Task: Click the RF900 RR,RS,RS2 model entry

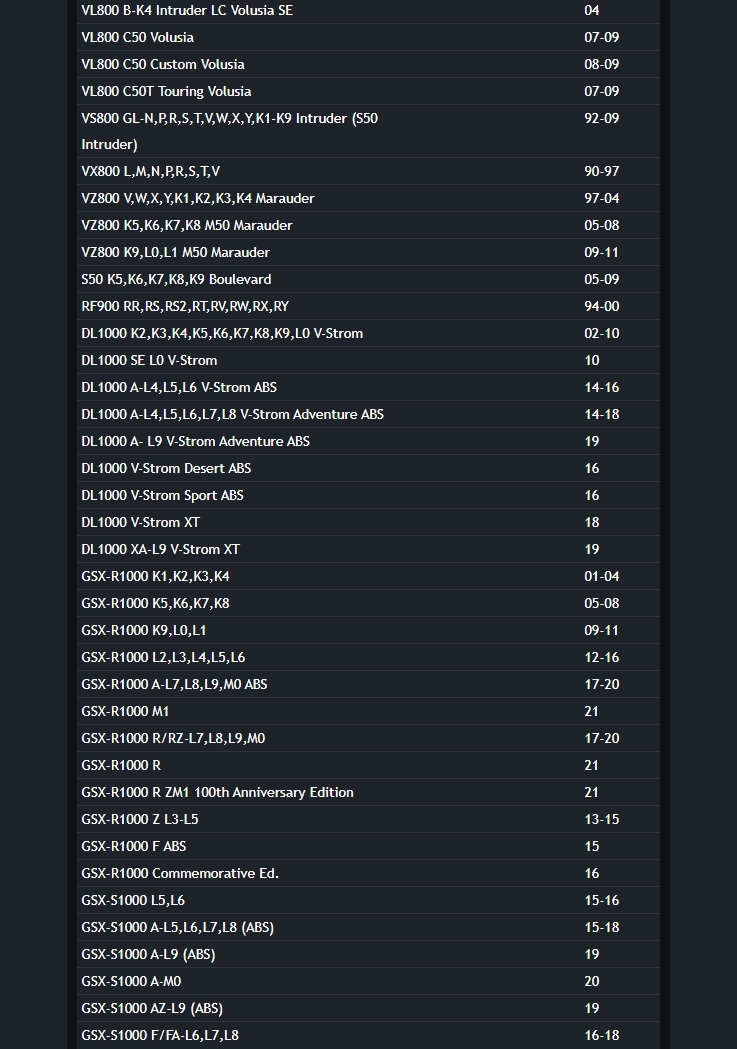Action: [185, 306]
